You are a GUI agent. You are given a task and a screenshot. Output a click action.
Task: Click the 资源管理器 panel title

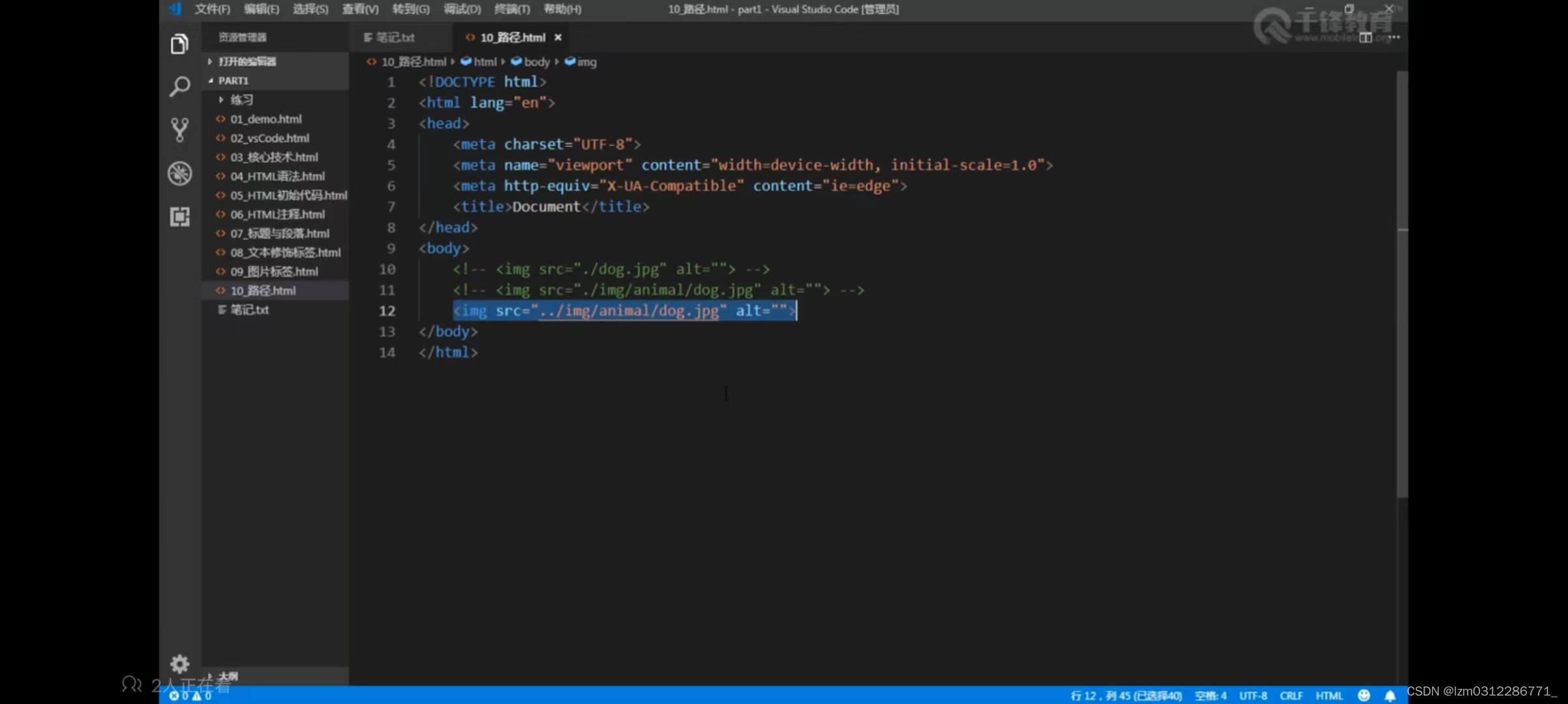(x=242, y=38)
